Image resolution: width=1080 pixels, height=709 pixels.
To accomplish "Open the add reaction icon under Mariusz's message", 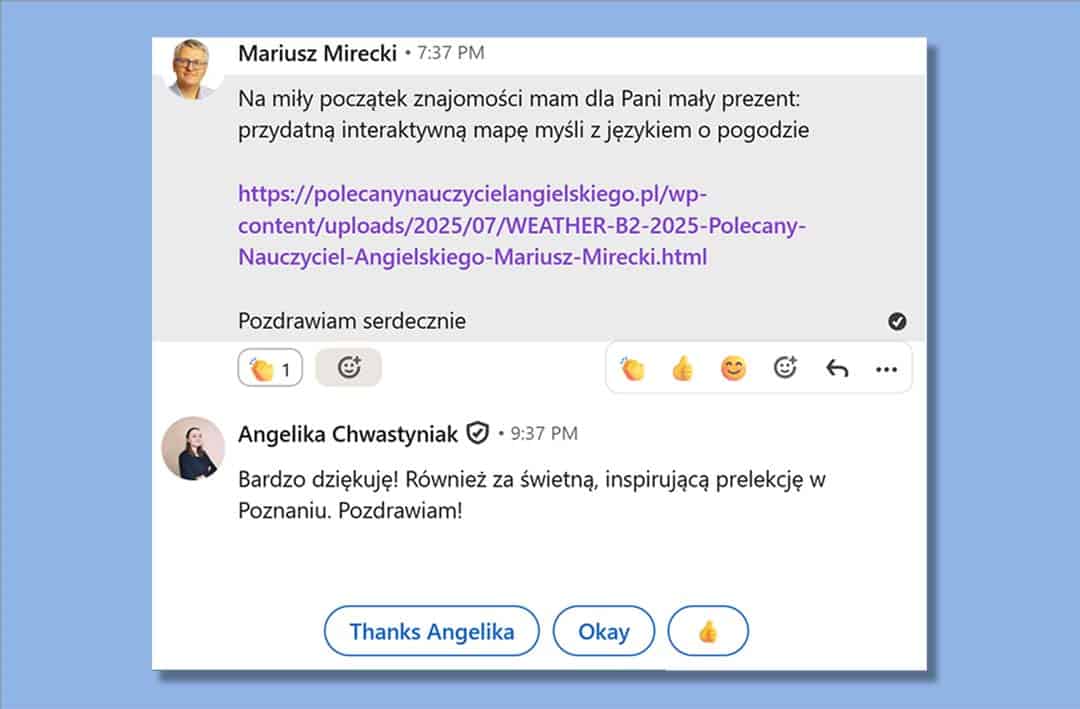I will [348, 366].
